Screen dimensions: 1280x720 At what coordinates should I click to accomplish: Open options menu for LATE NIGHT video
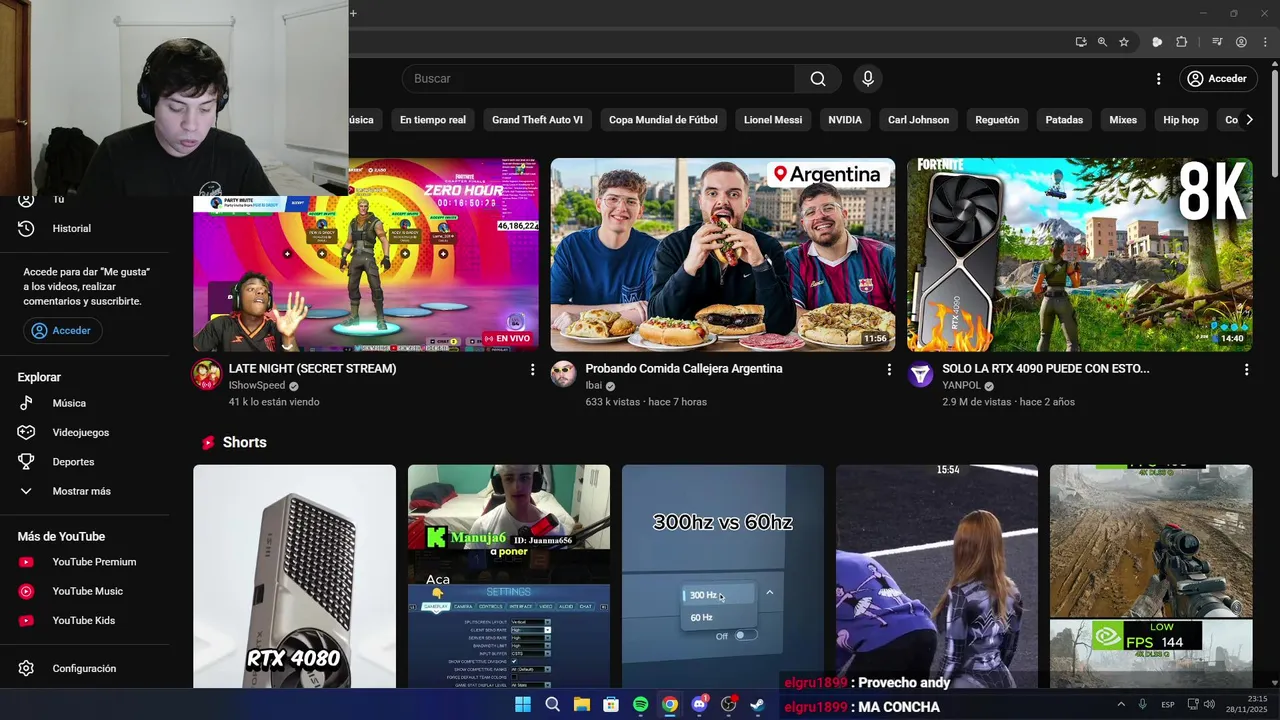532,369
